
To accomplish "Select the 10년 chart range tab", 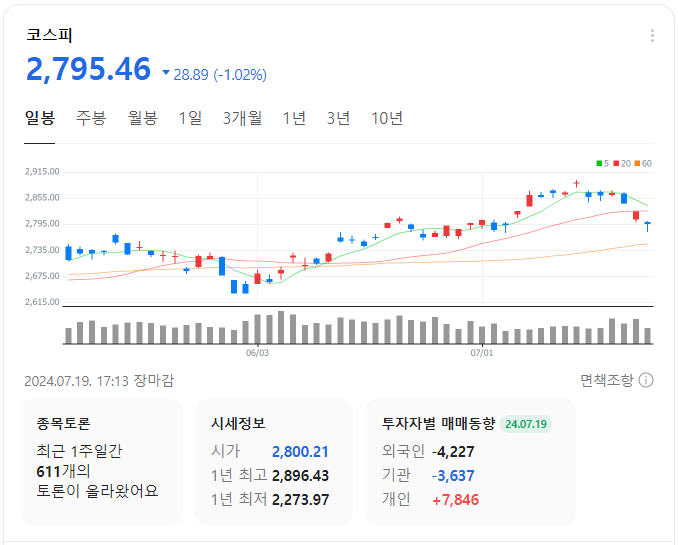I will (x=387, y=118).
